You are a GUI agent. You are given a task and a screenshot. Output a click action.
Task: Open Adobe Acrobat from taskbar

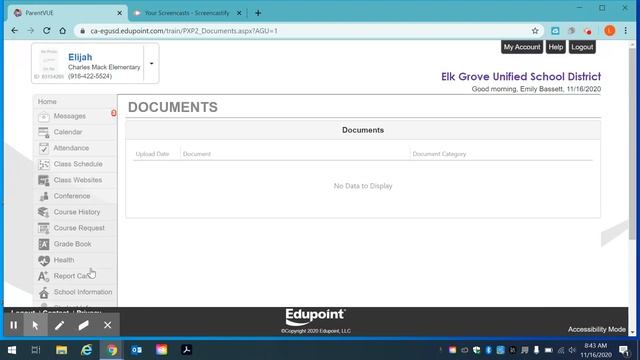point(187,350)
